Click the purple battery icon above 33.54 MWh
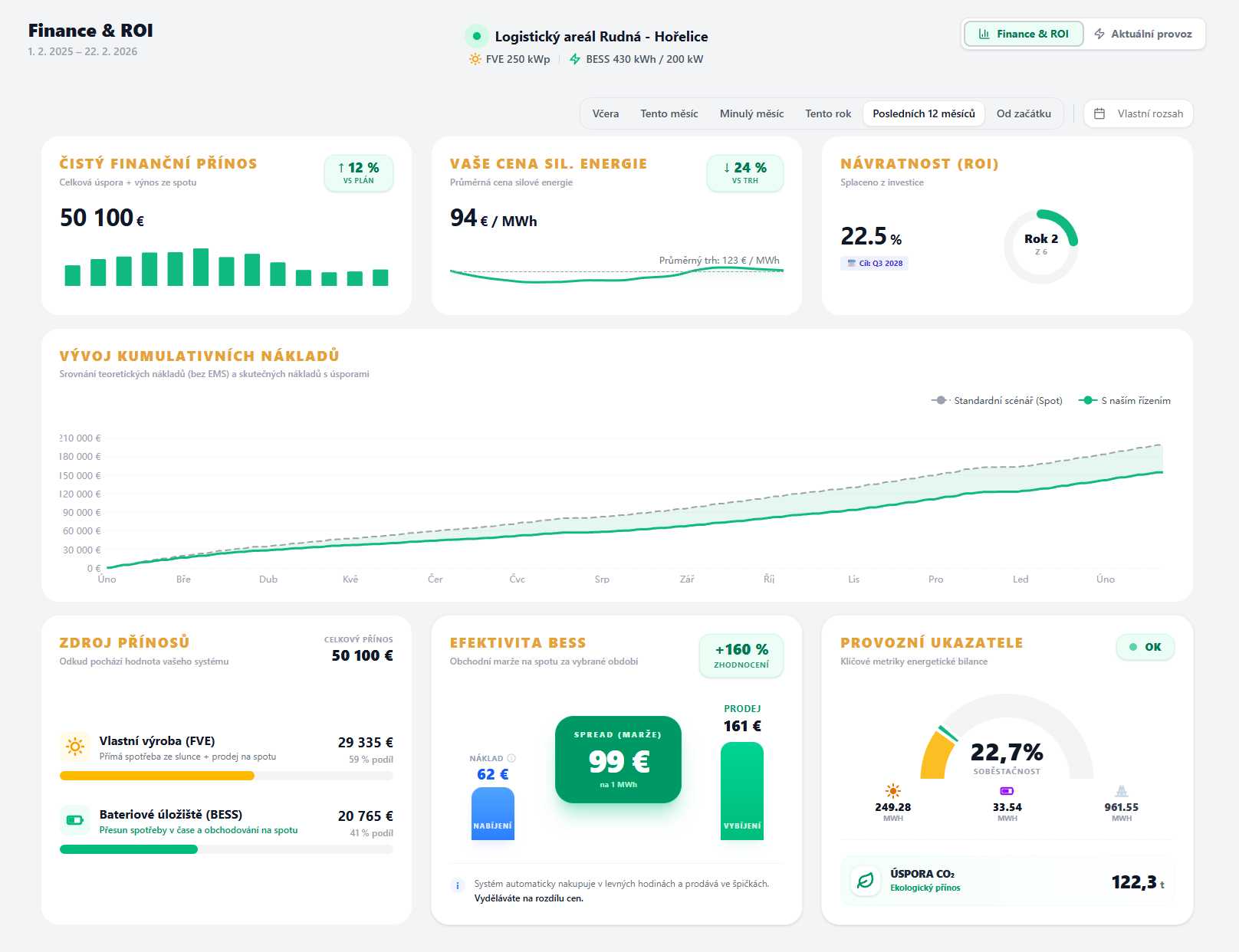 coord(1007,791)
